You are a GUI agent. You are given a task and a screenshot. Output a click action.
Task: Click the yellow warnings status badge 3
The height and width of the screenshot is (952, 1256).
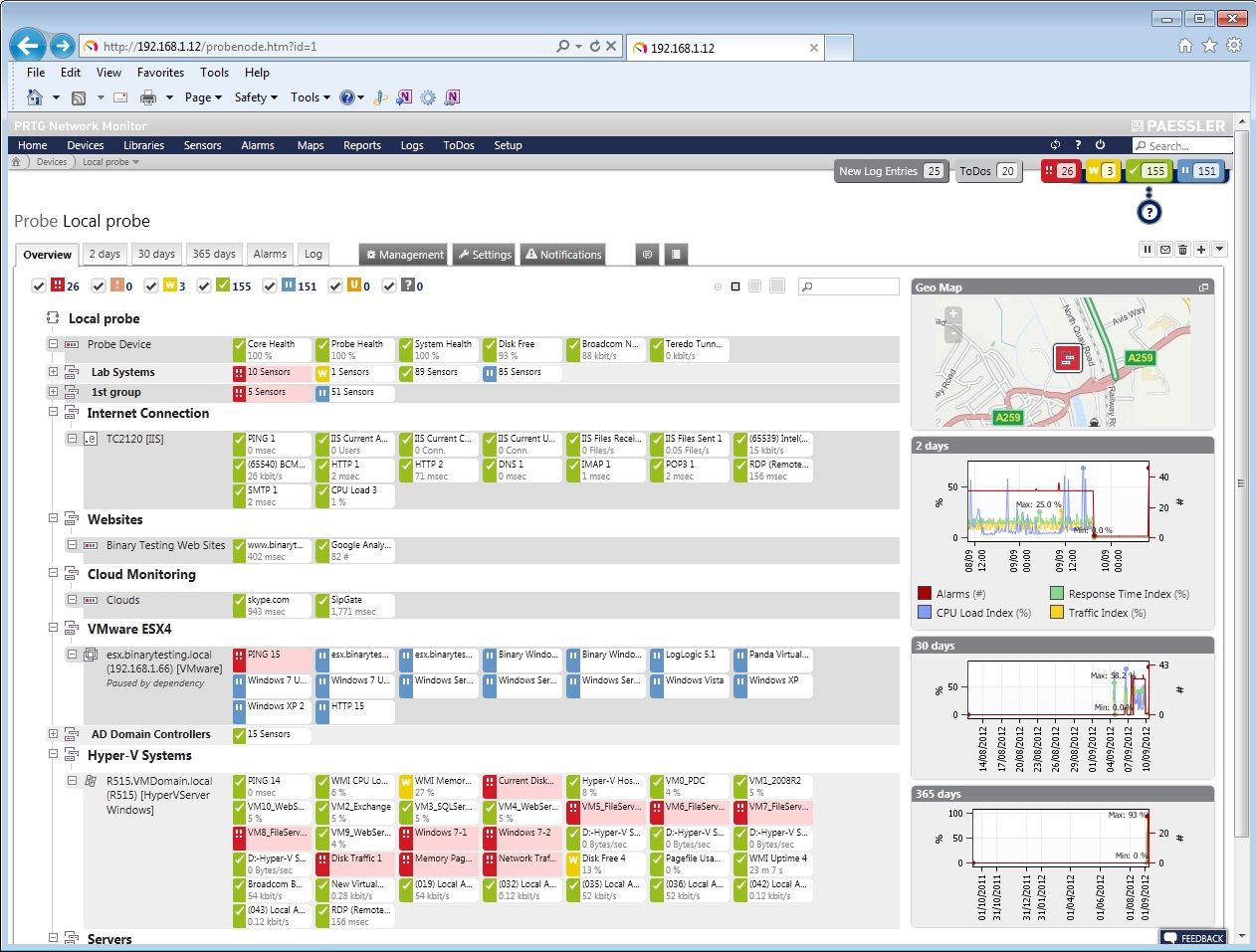pyautogui.click(x=1103, y=171)
